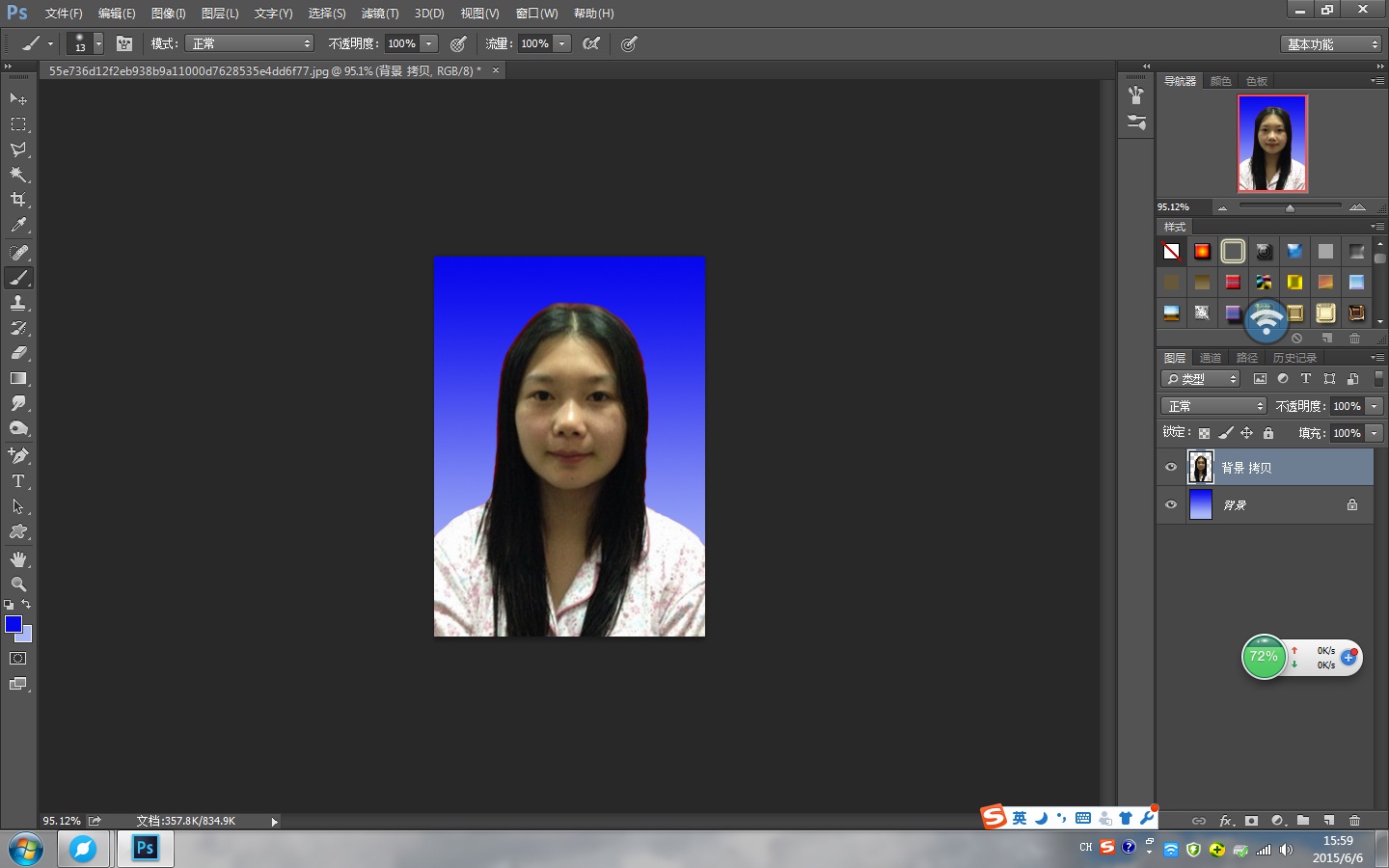Switch to the 通道 tab
The image size is (1389, 868).
click(x=1211, y=358)
